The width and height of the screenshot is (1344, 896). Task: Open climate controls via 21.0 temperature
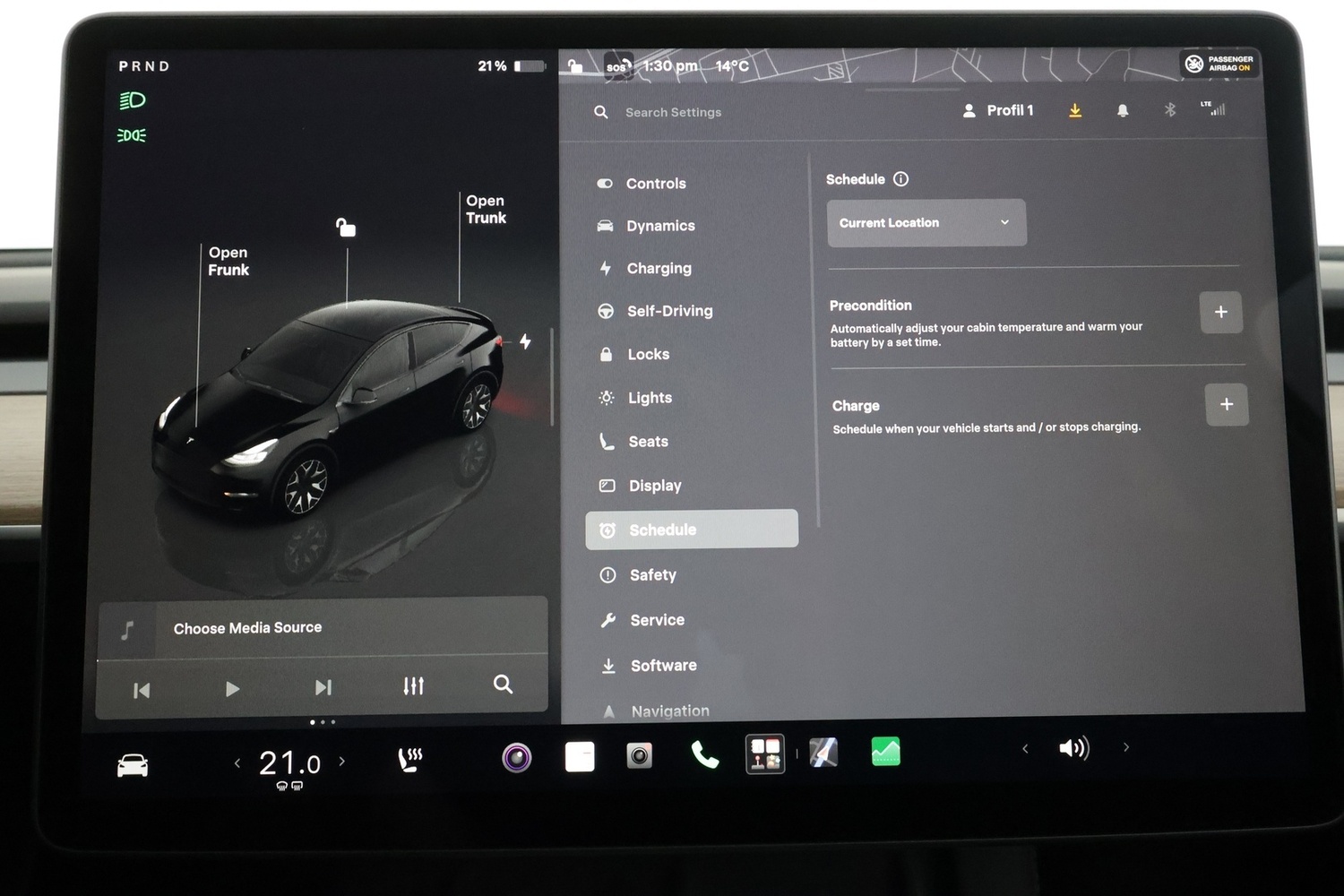(x=289, y=763)
